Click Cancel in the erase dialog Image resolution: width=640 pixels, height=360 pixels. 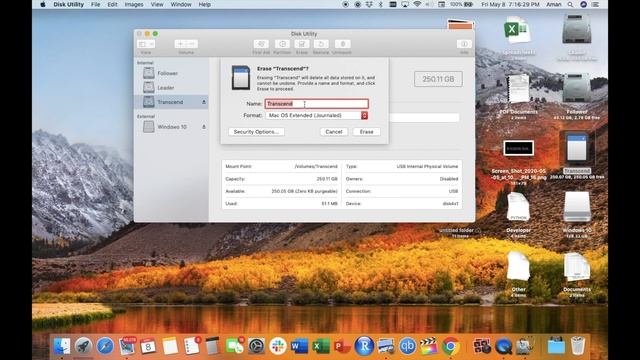334,132
